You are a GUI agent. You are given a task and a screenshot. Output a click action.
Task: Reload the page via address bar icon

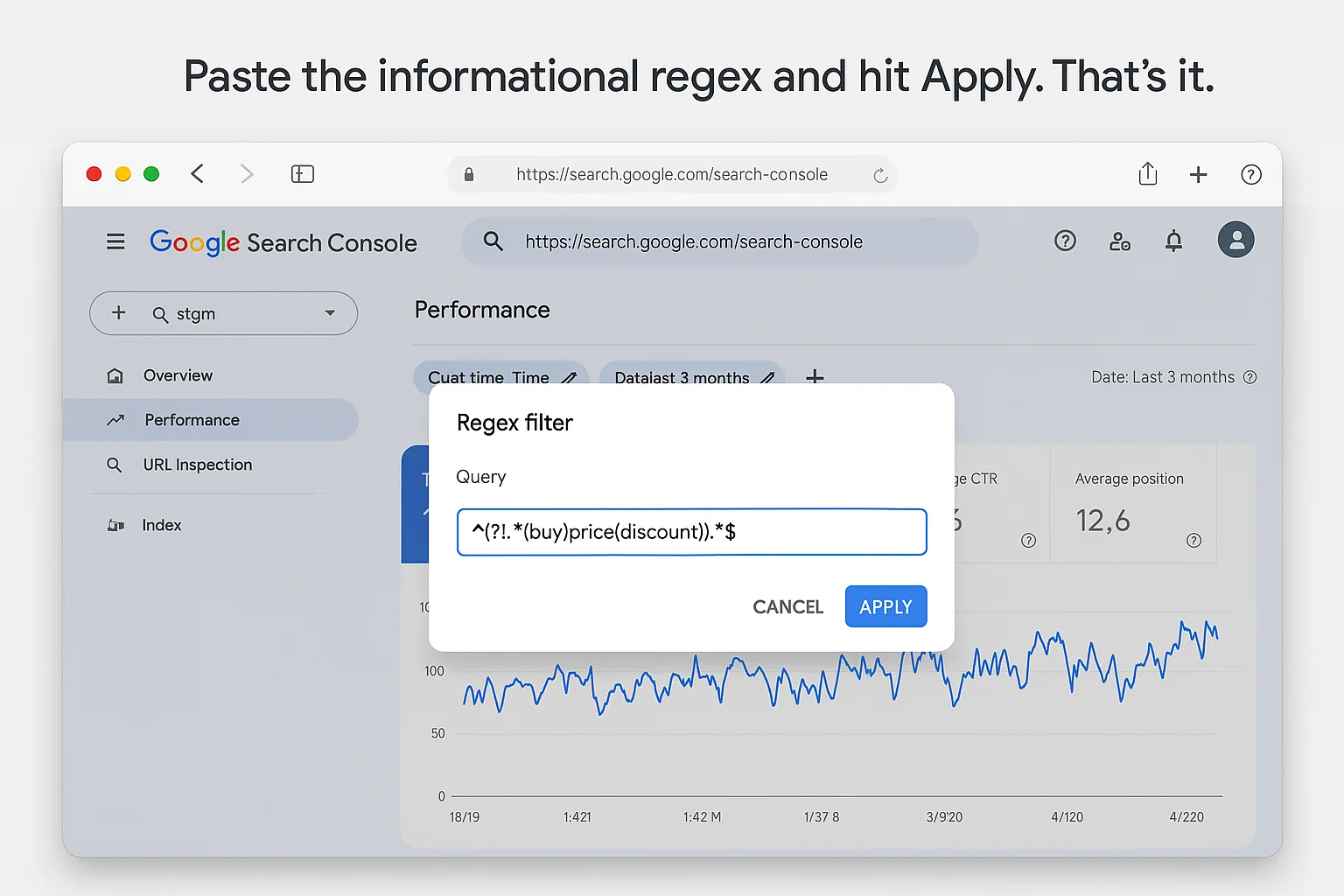[880, 174]
